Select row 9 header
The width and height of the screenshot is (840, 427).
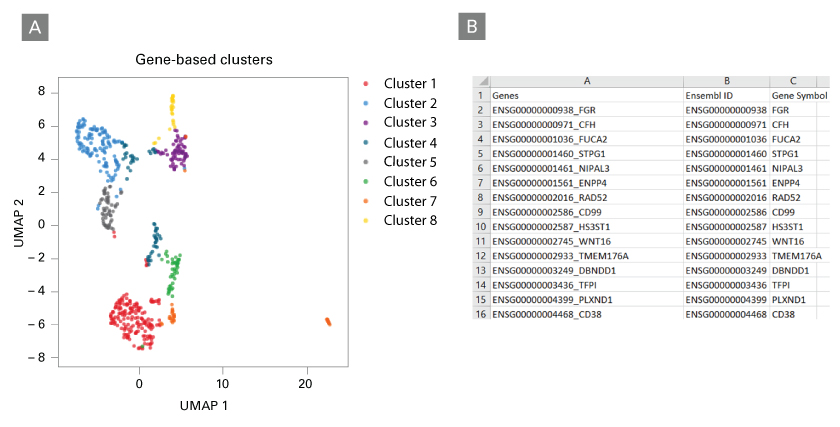point(481,212)
